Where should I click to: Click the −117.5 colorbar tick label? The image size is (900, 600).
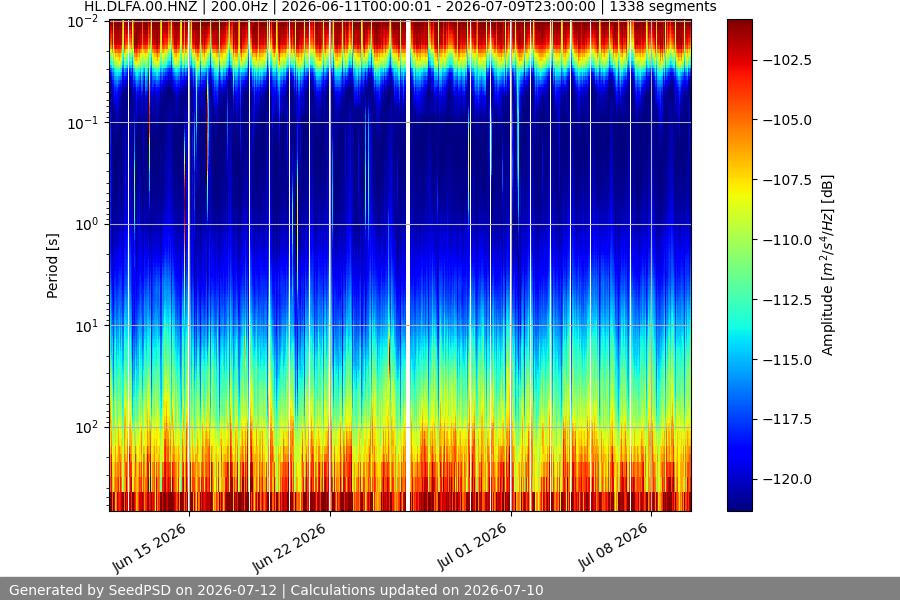(787, 419)
